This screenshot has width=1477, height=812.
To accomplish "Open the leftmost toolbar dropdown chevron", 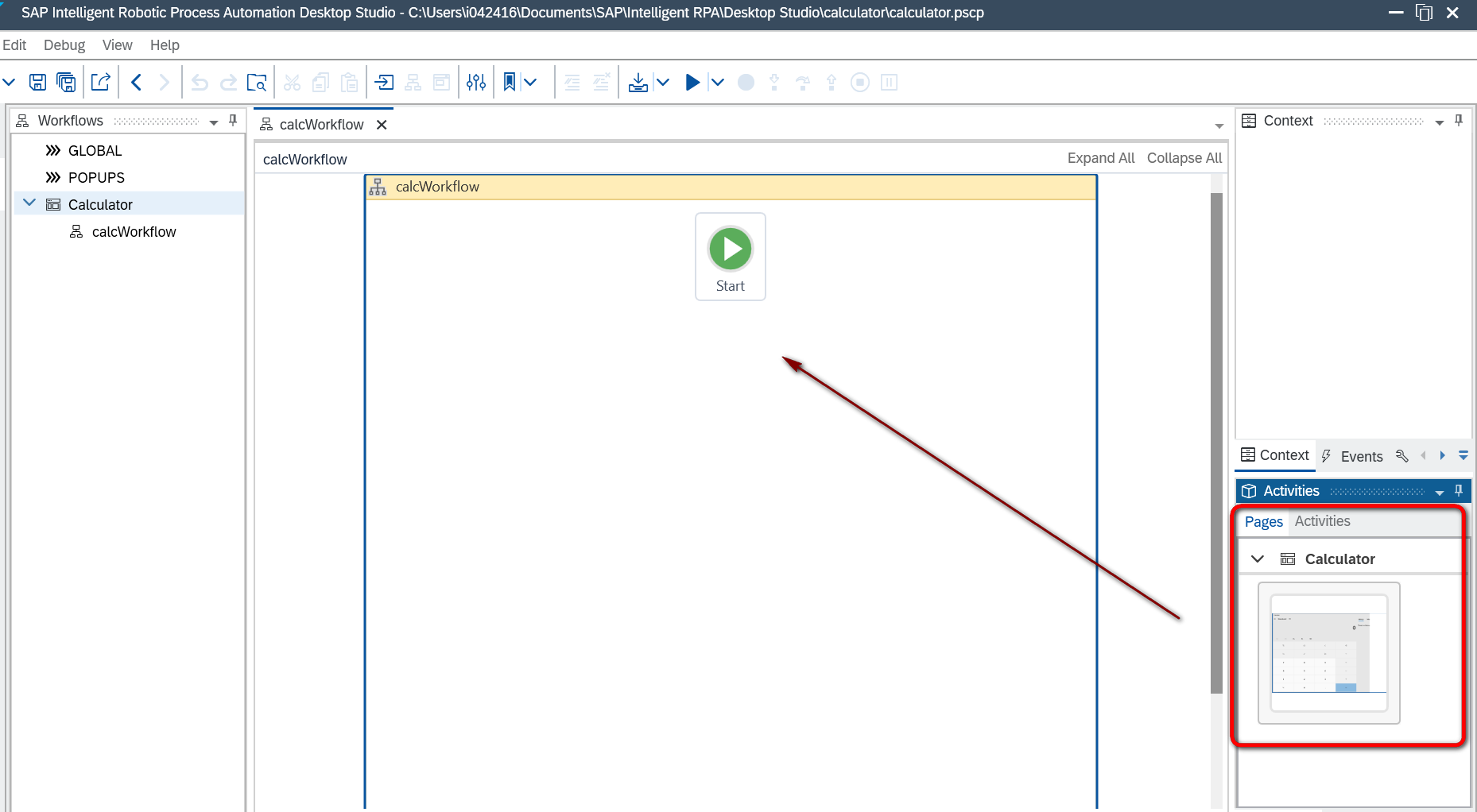I will coord(10,82).
